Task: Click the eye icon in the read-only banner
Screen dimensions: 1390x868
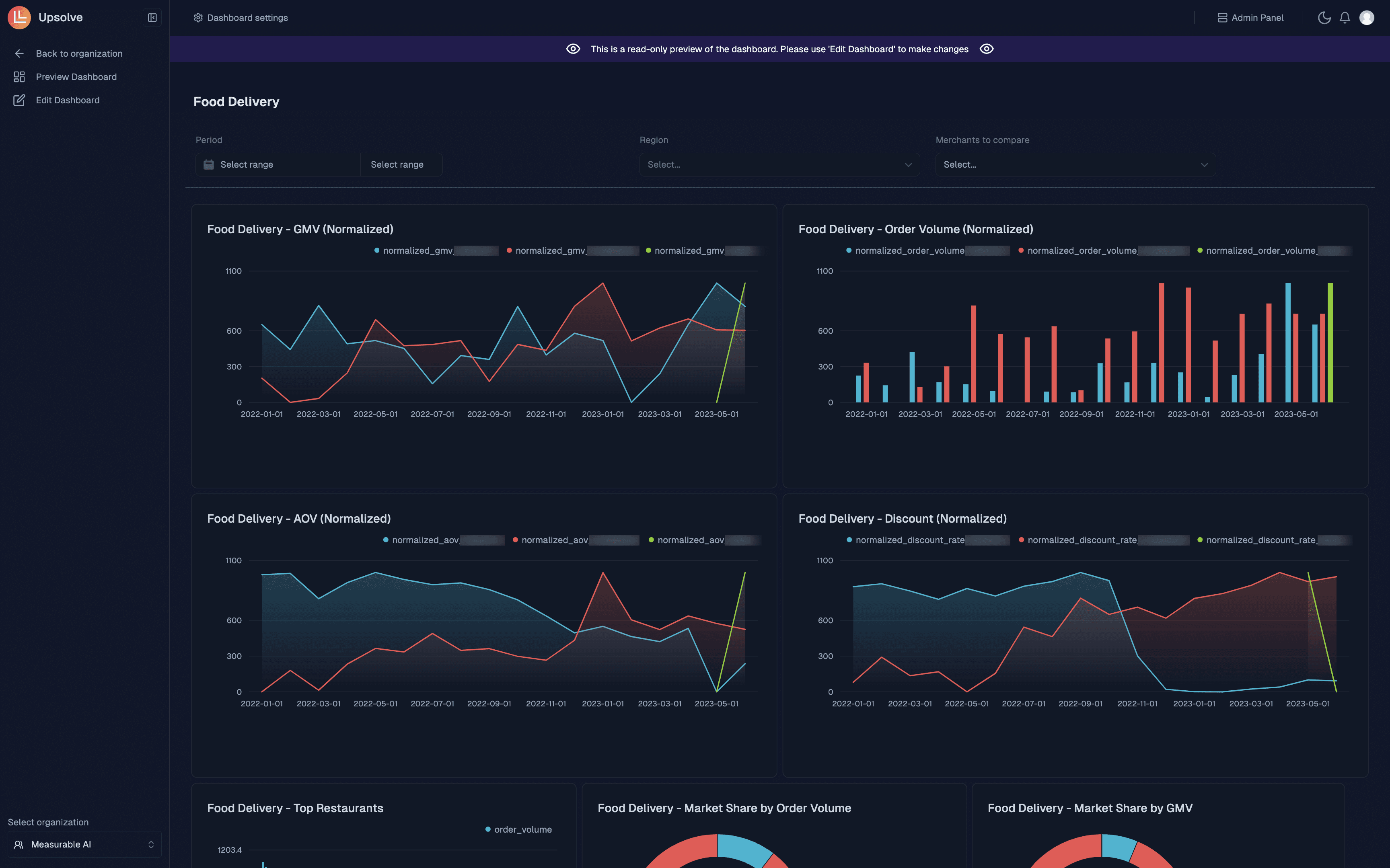Action: point(573,49)
